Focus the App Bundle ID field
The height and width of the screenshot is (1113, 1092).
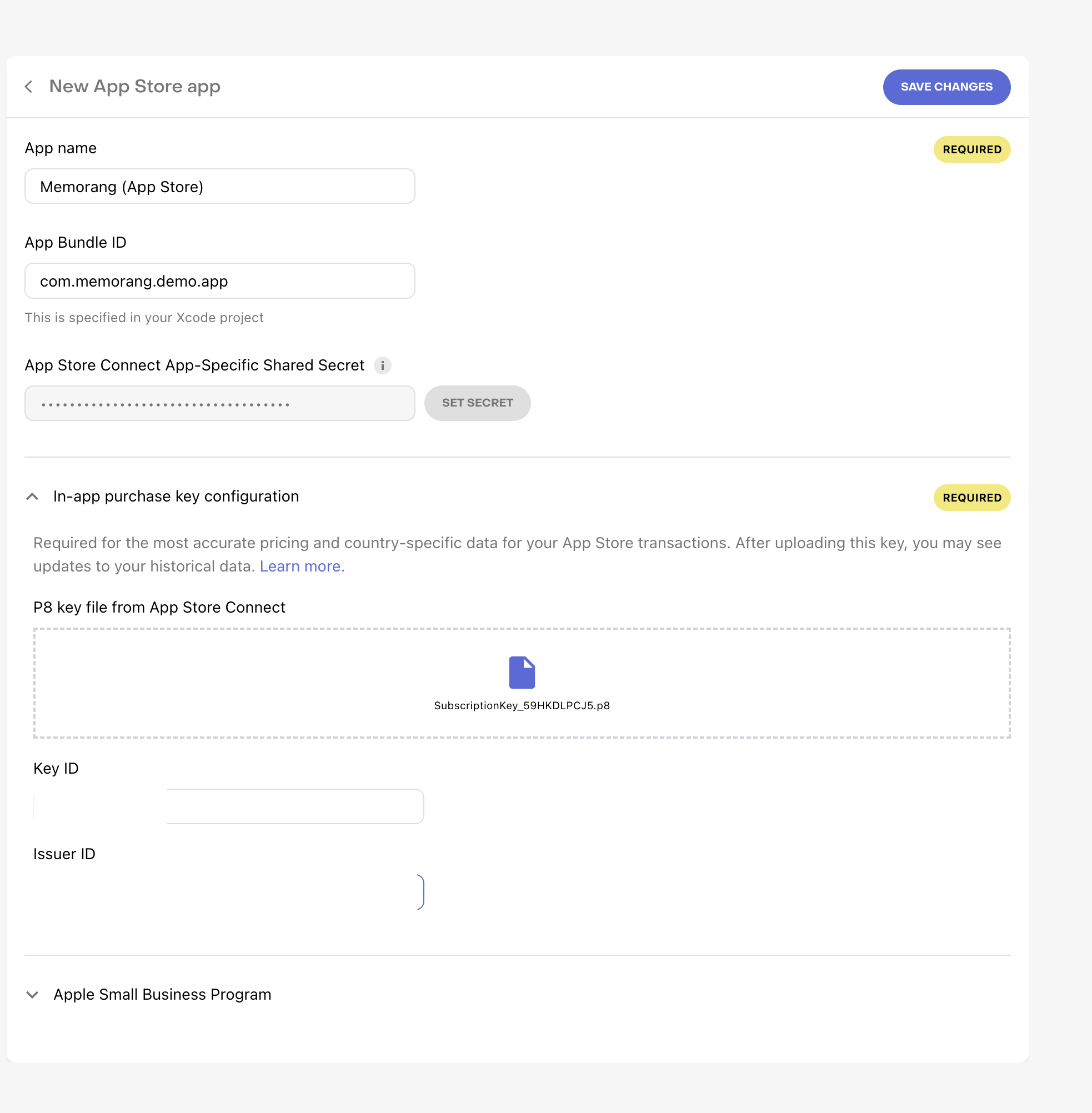(x=219, y=281)
